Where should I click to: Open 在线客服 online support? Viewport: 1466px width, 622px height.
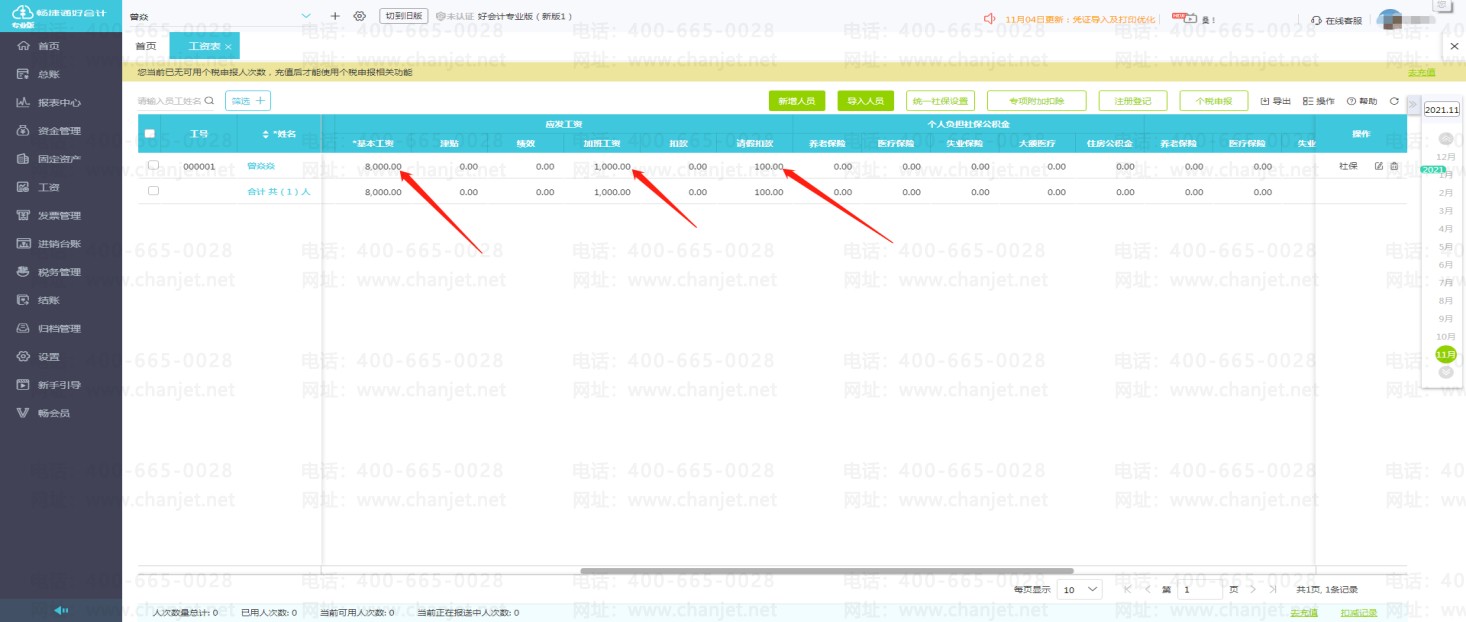[x=1336, y=20]
